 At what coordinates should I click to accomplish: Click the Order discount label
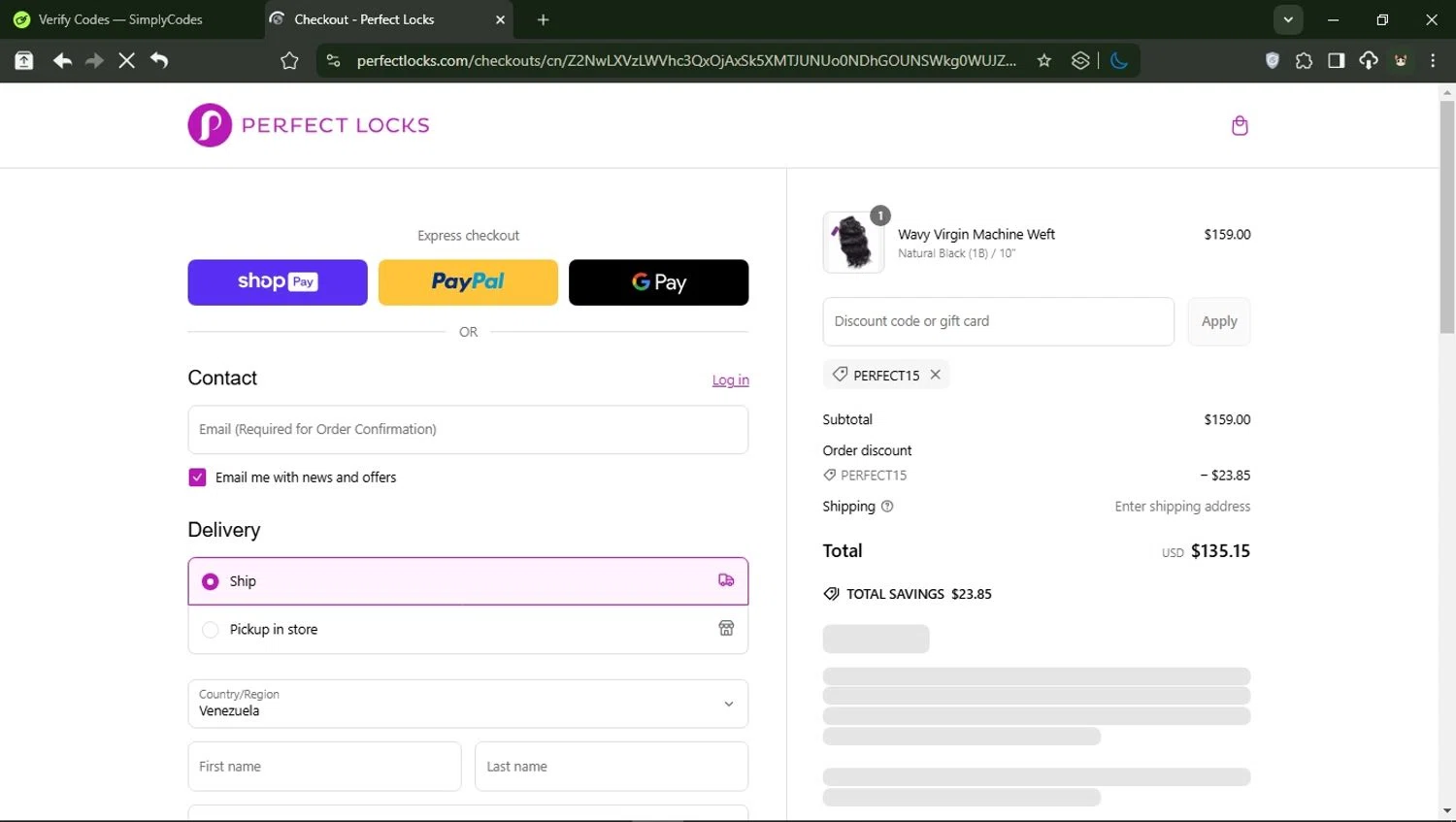868,450
